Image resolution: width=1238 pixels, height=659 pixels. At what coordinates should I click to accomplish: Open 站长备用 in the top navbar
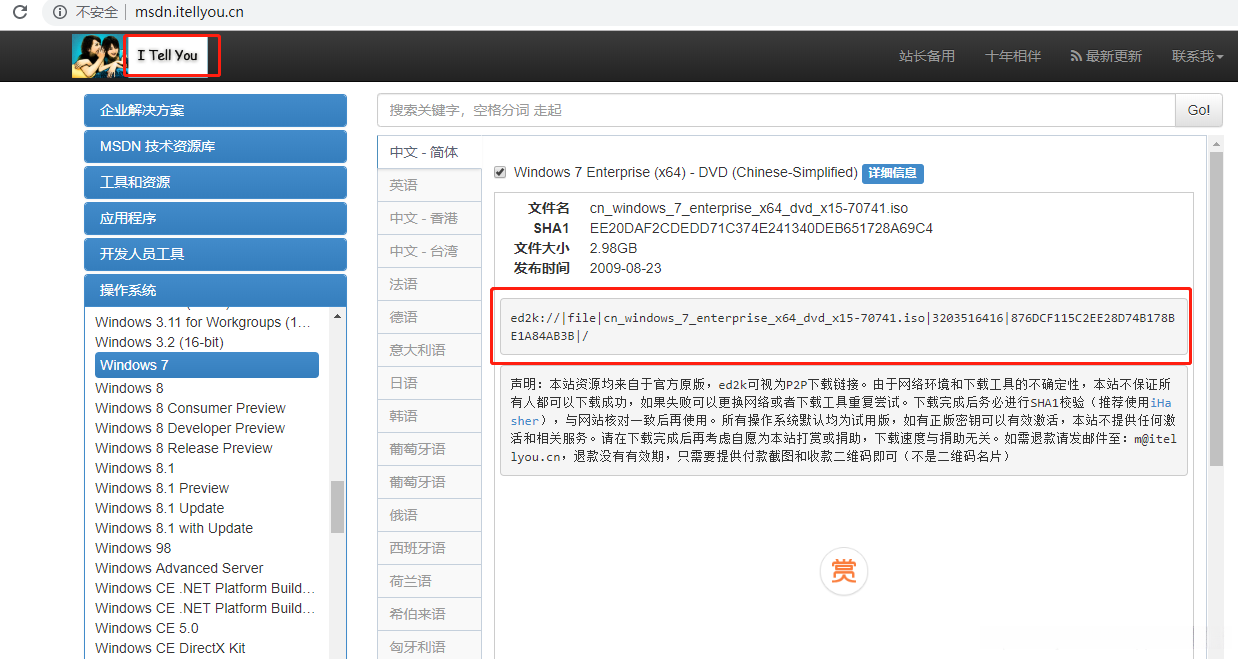927,56
